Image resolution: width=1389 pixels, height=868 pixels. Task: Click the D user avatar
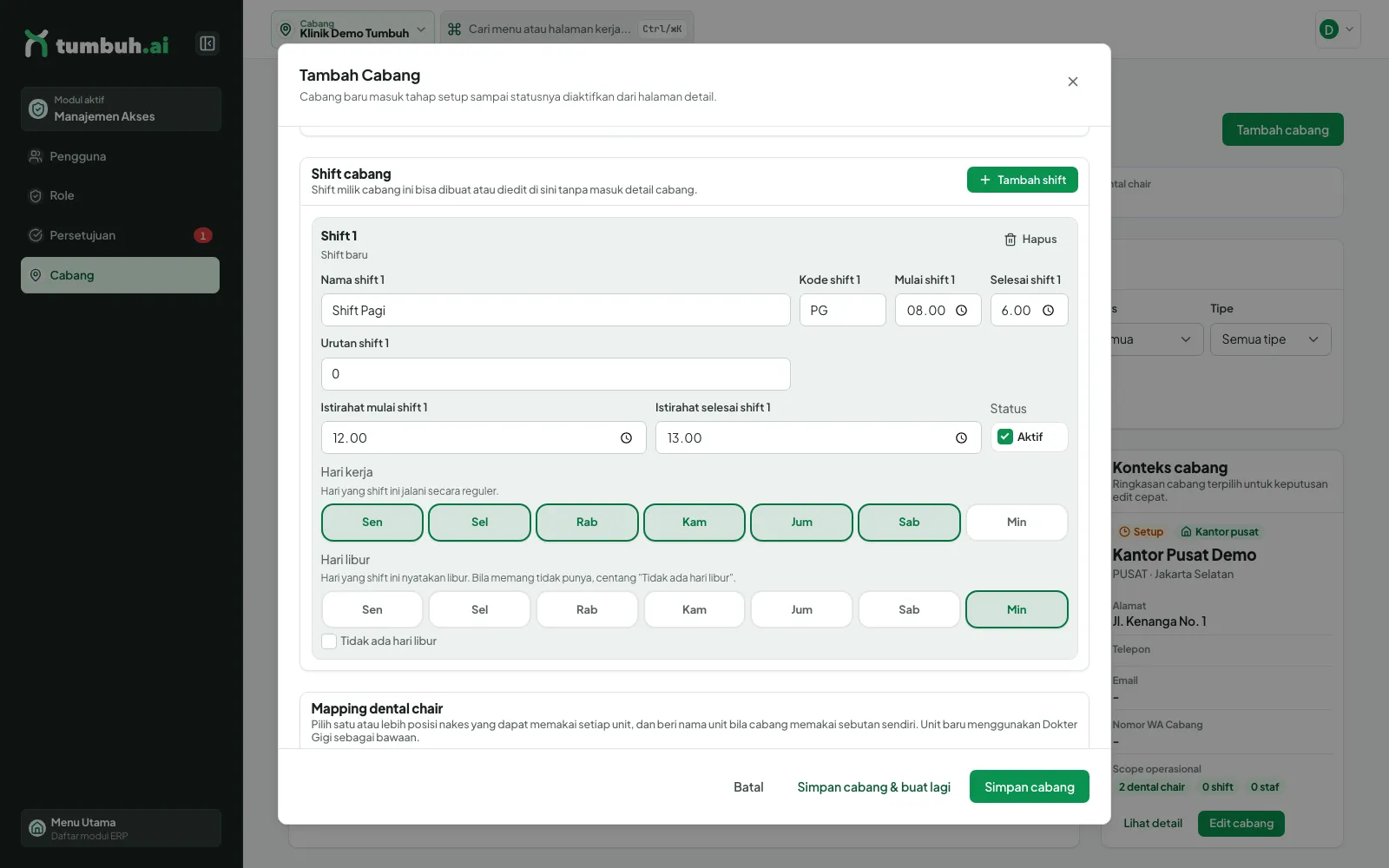click(1328, 30)
